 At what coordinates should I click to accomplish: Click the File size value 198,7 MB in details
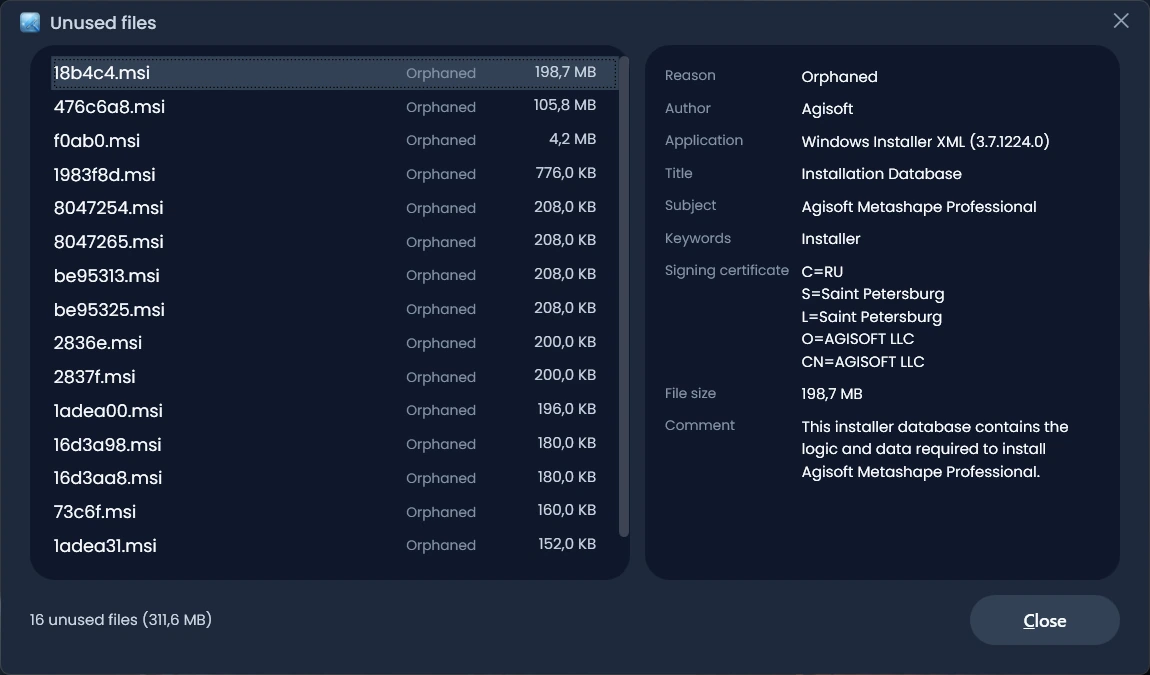click(831, 394)
